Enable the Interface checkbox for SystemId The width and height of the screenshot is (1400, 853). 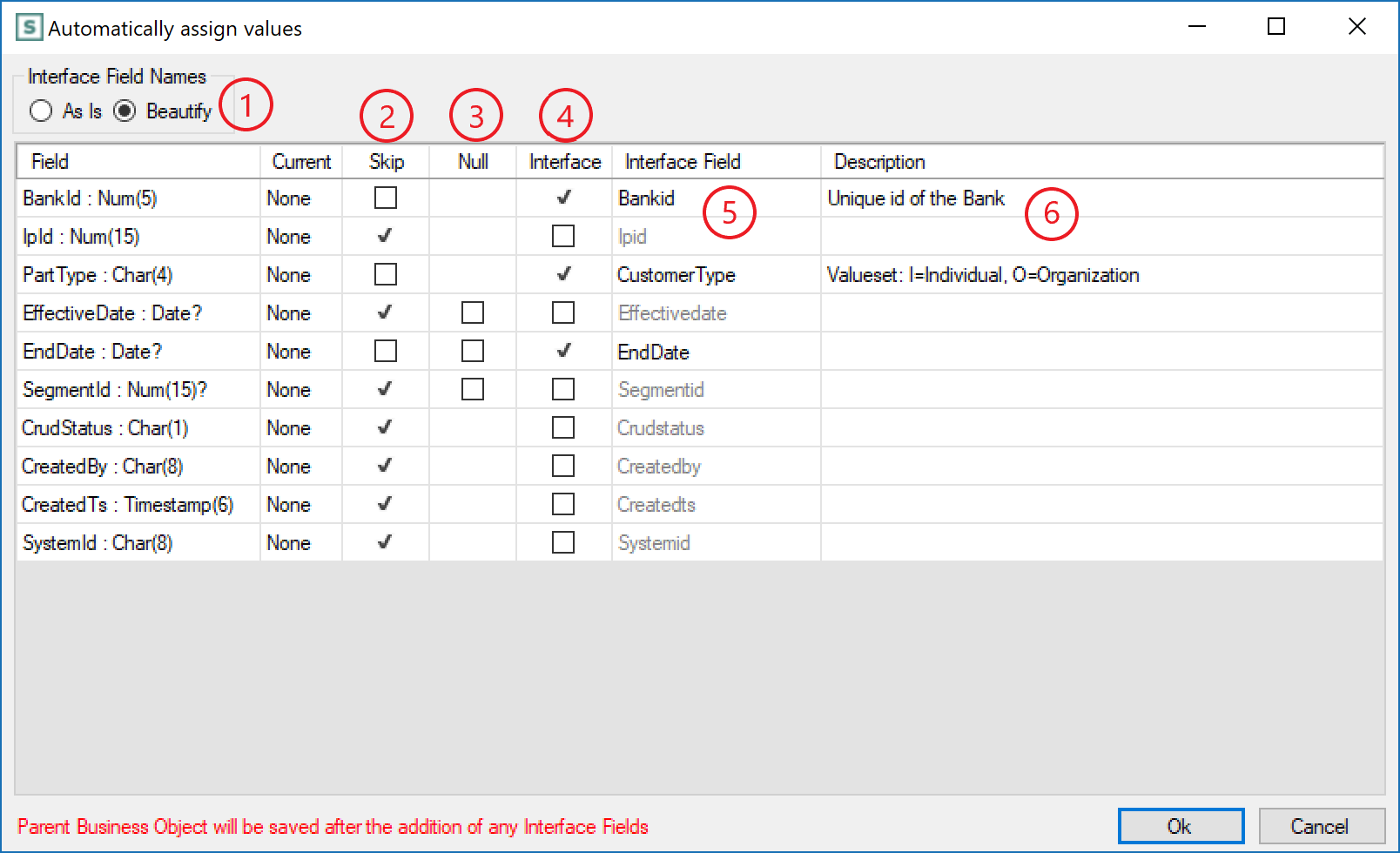(563, 542)
